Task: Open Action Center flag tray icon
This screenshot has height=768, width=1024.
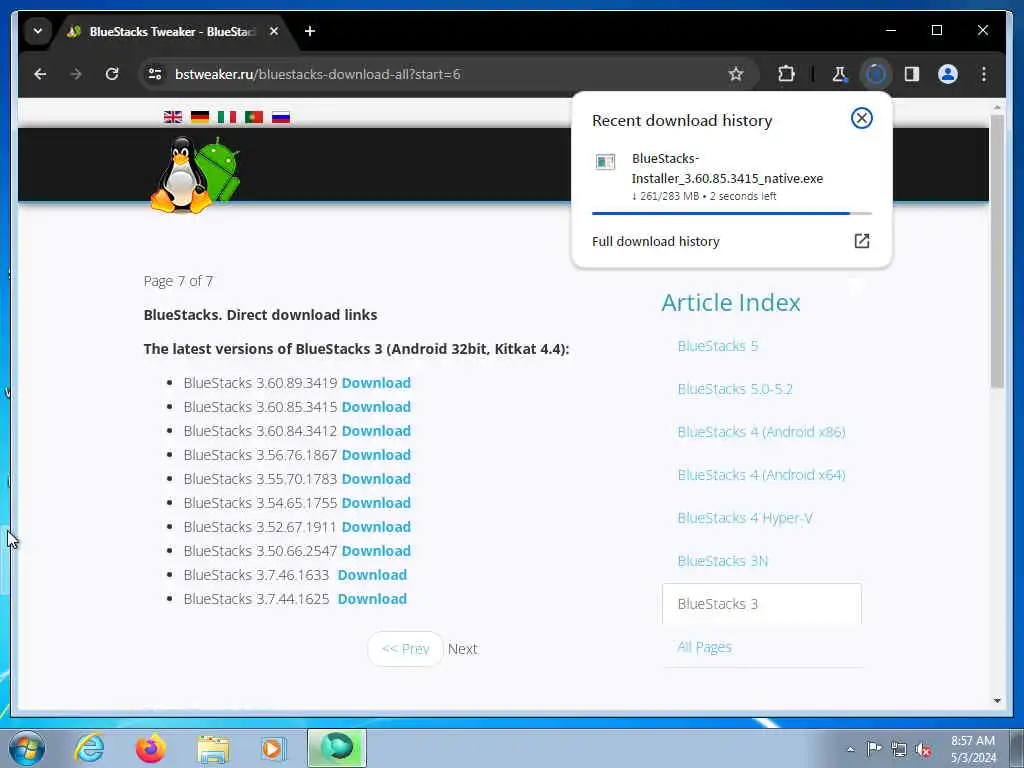Action: (x=874, y=748)
